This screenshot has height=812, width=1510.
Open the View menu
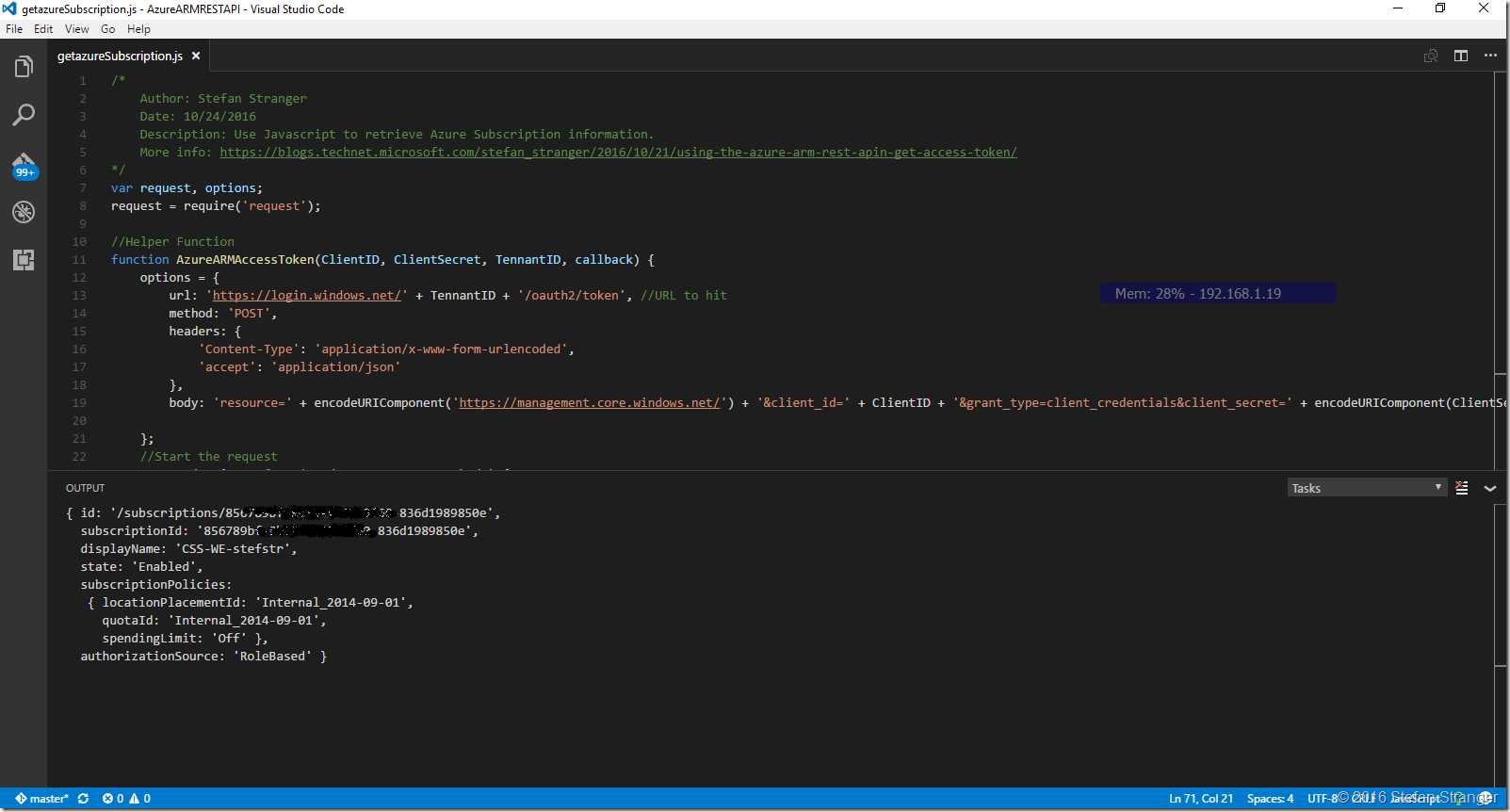point(77,29)
